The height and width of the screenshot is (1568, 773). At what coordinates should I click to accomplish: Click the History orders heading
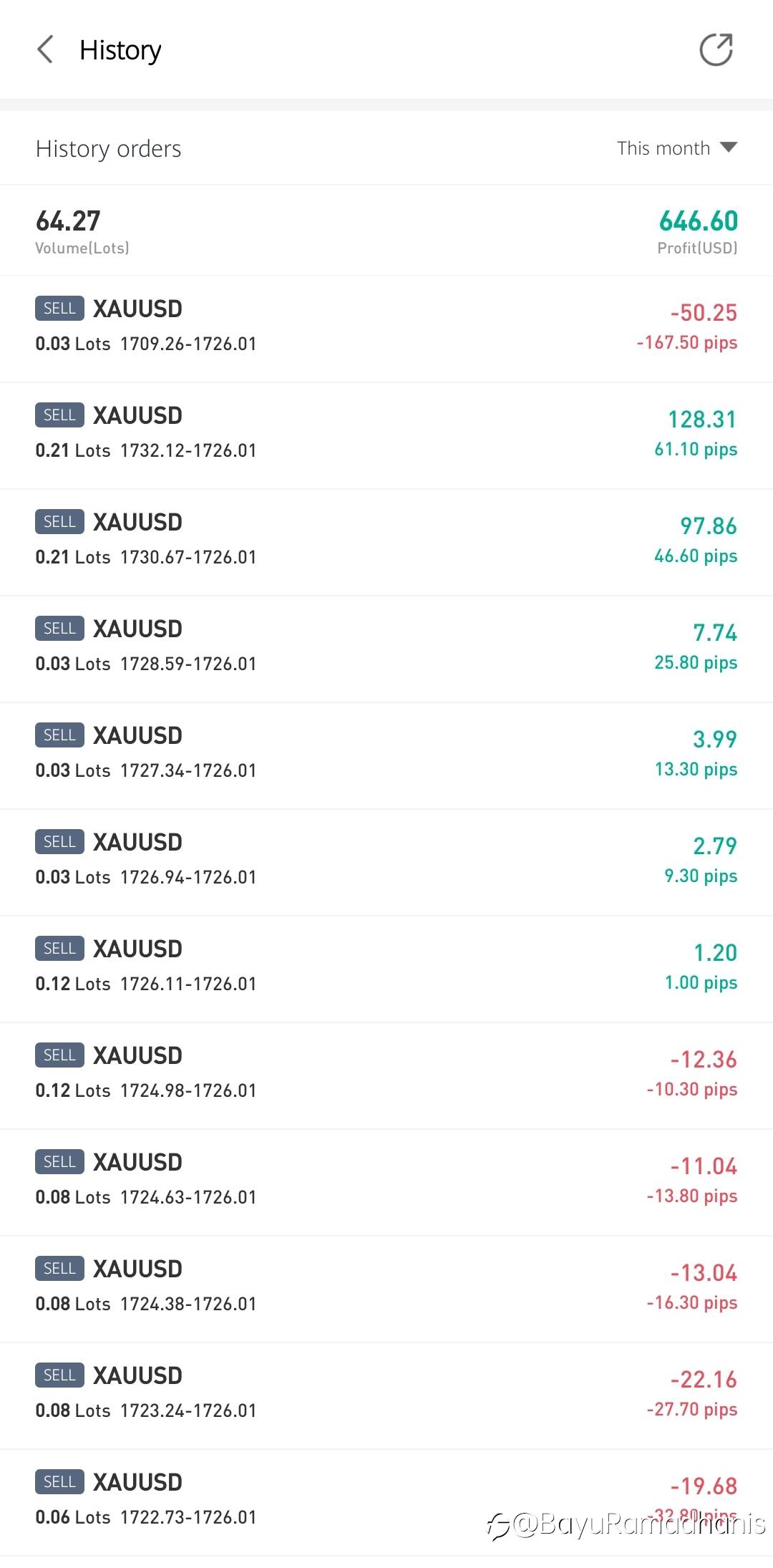click(x=108, y=149)
